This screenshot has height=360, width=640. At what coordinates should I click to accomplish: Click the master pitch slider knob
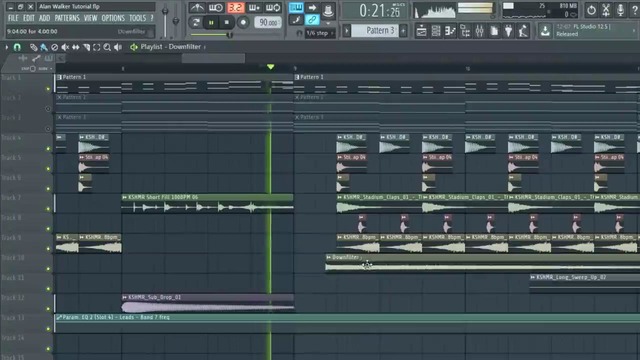click(x=176, y=20)
